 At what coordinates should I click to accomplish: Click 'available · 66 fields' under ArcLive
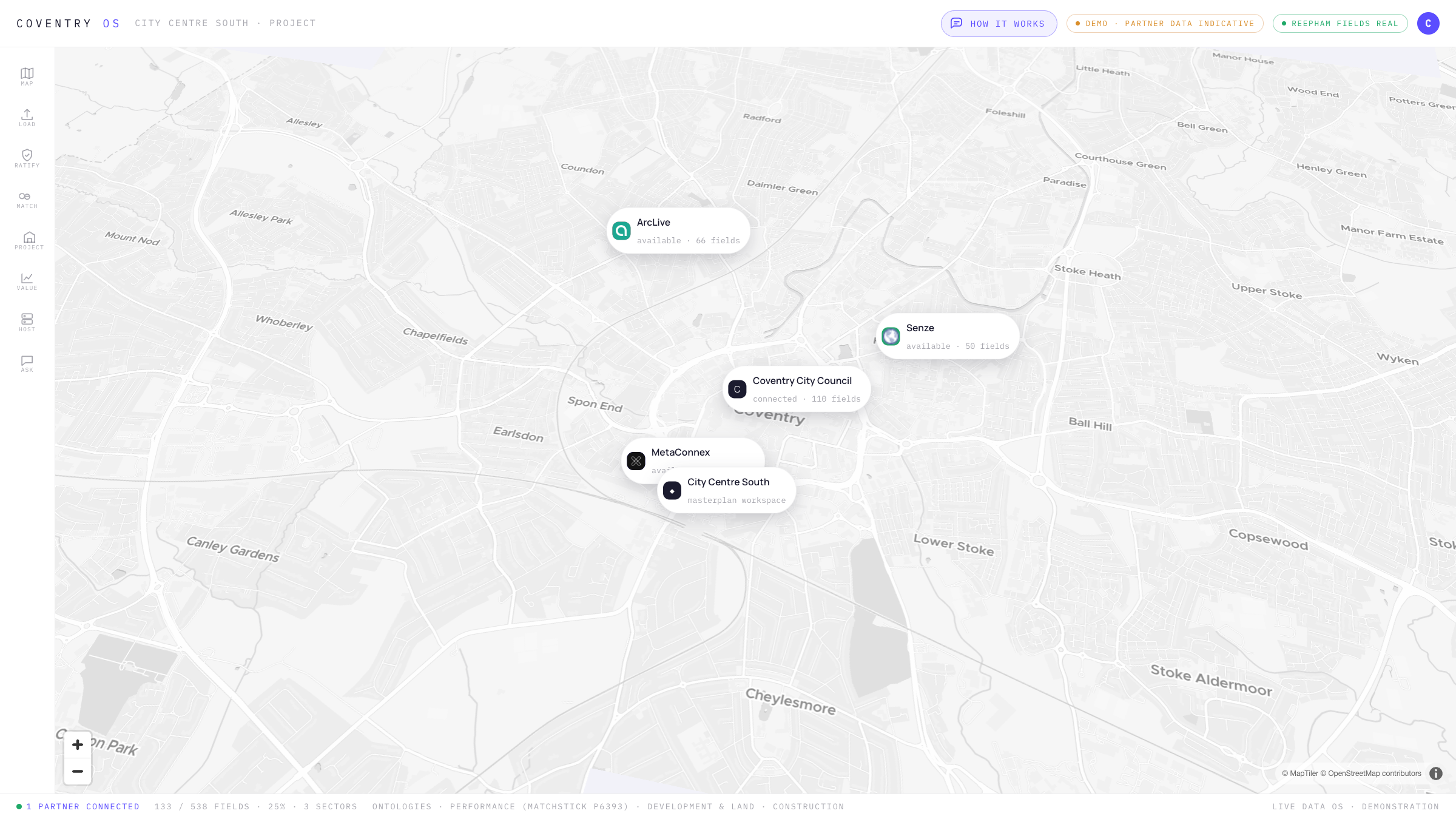point(689,241)
